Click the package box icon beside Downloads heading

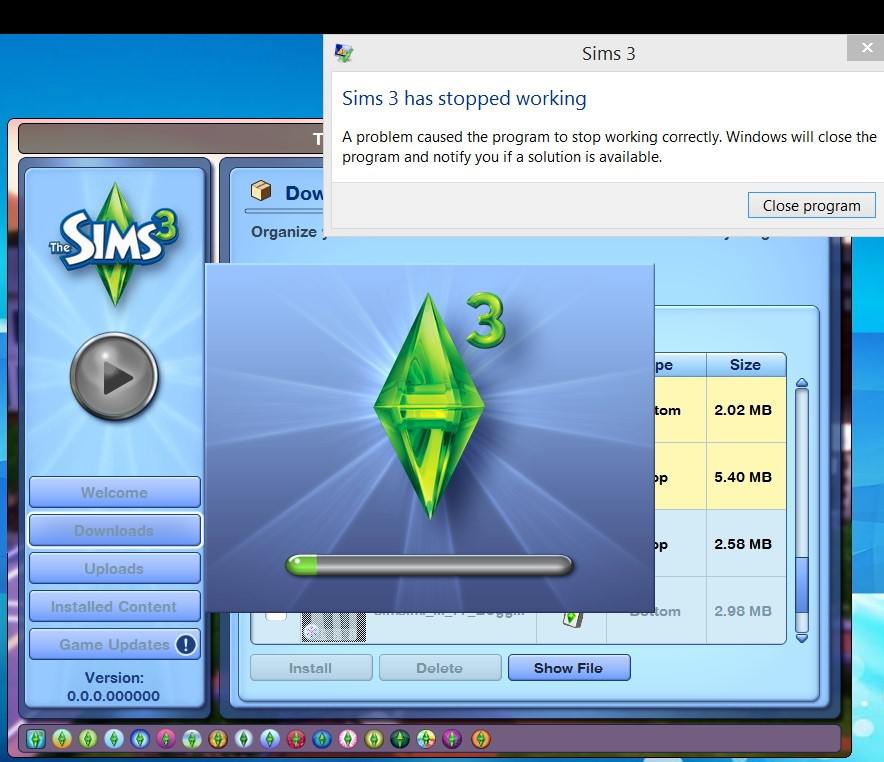261,191
